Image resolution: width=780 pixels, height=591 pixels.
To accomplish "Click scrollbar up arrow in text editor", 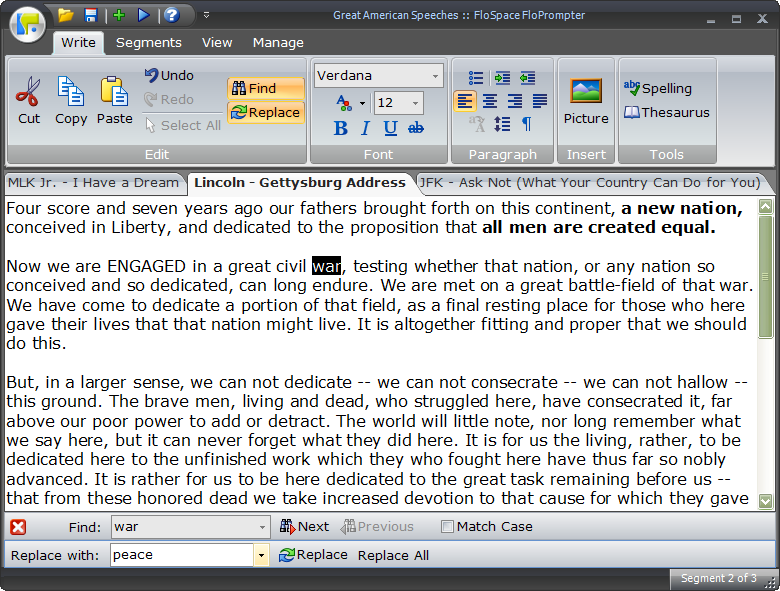I will click(x=766, y=206).
